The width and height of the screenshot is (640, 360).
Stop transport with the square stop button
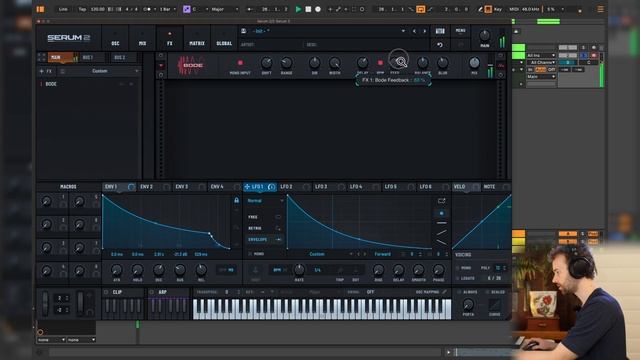click(x=308, y=9)
